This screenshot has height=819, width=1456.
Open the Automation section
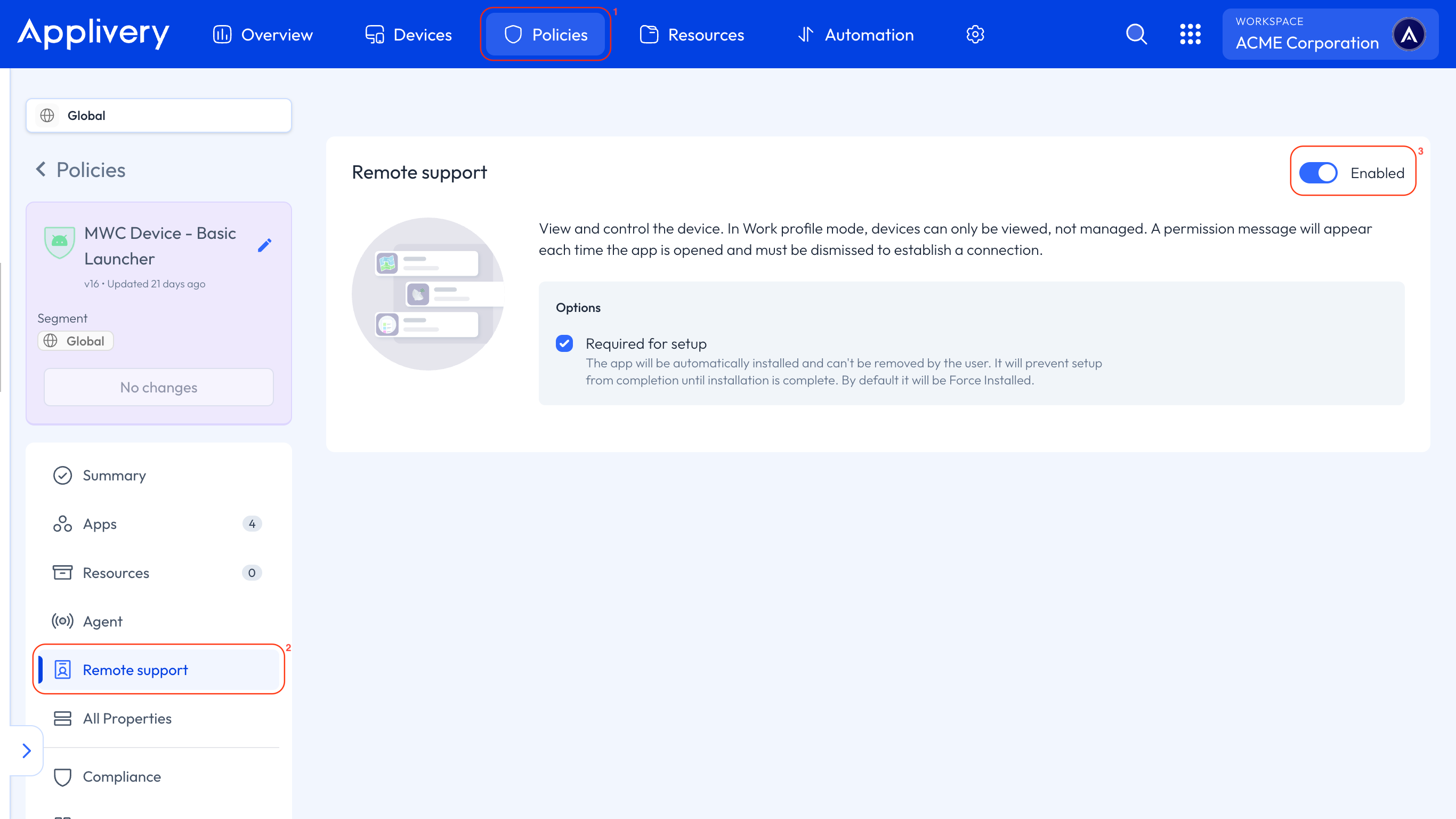point(855,34)
